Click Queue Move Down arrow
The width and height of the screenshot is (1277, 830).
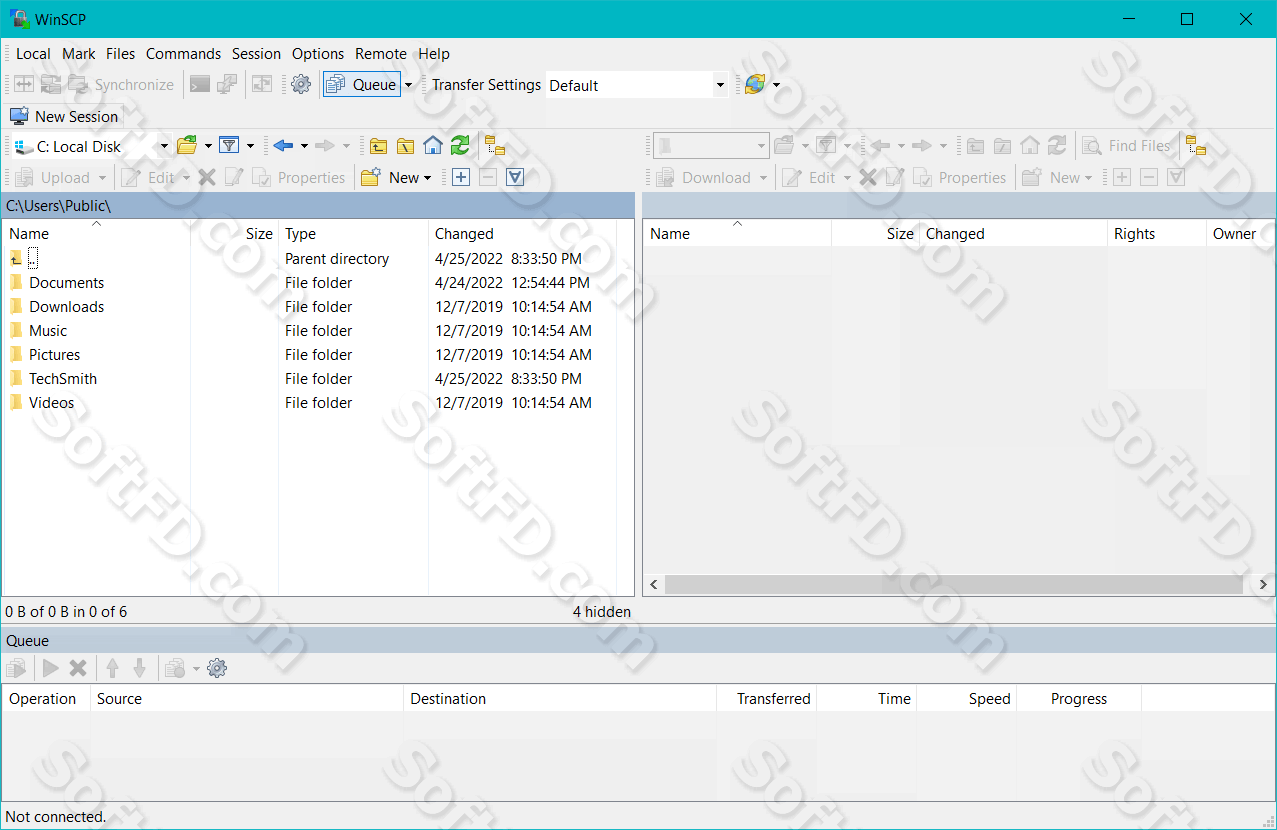(140, 668)
